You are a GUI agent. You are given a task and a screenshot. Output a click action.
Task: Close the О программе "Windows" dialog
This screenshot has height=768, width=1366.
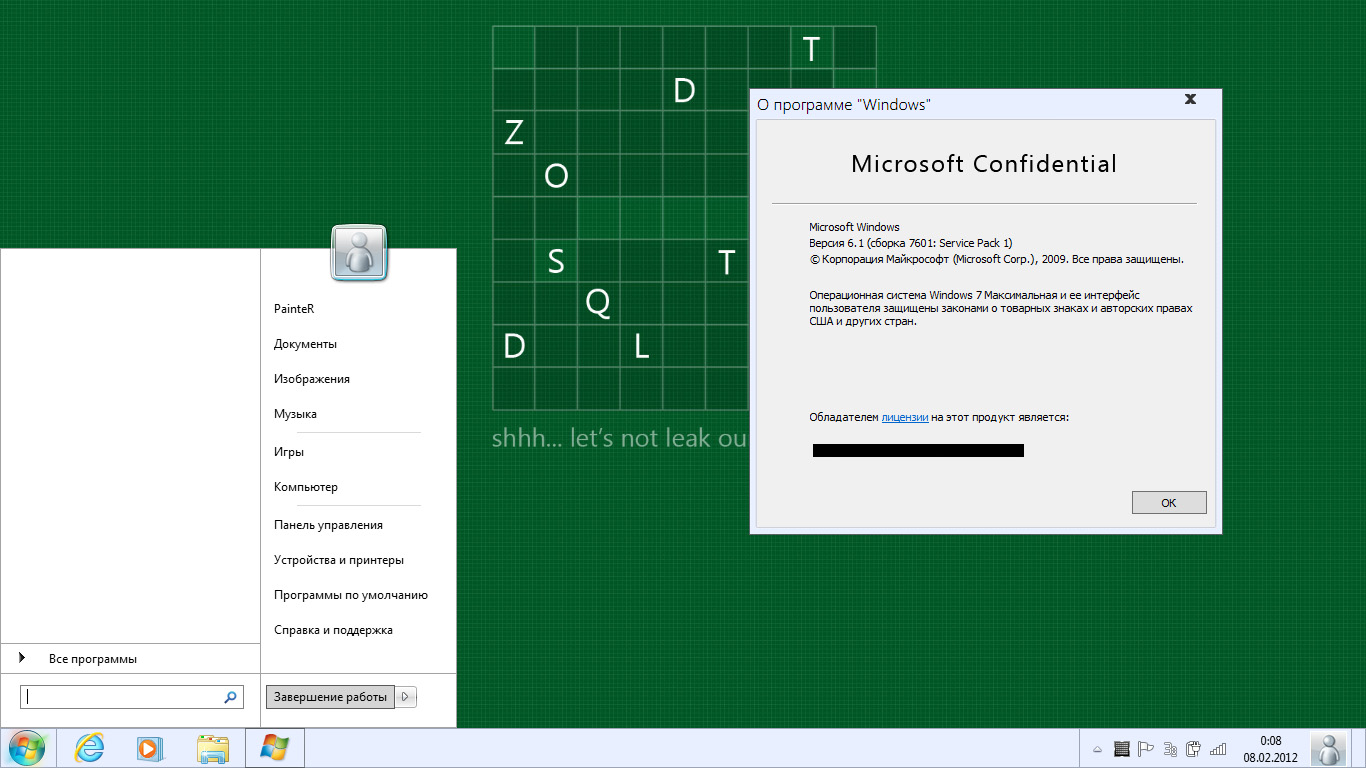tap(1190, 99)
